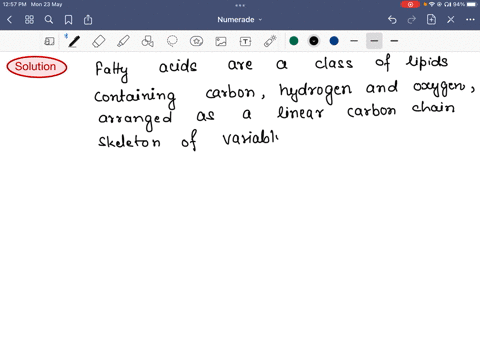Tap the handwritten word 'linear'

(300, 112)
